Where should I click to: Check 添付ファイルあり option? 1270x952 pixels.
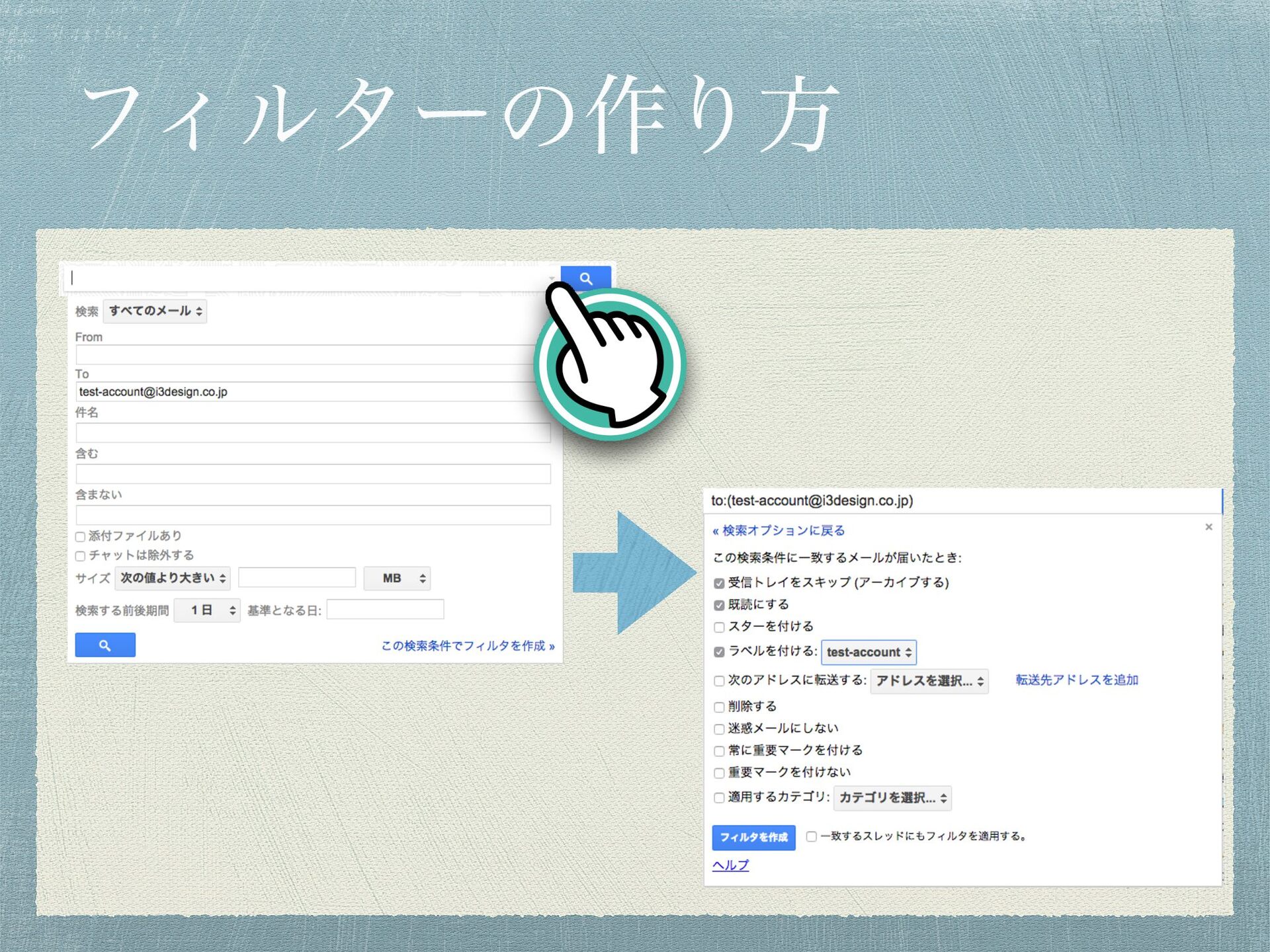coord(80,537)
